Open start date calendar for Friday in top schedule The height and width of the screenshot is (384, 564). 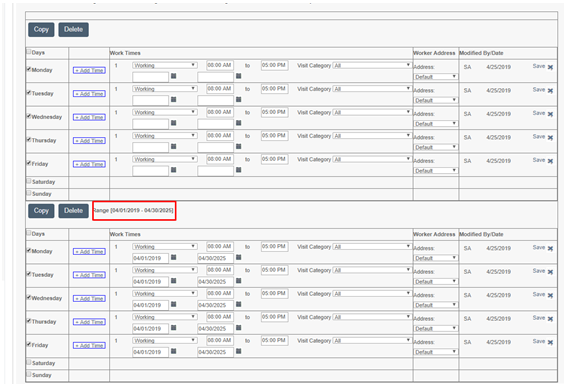(x=173, y=170)
